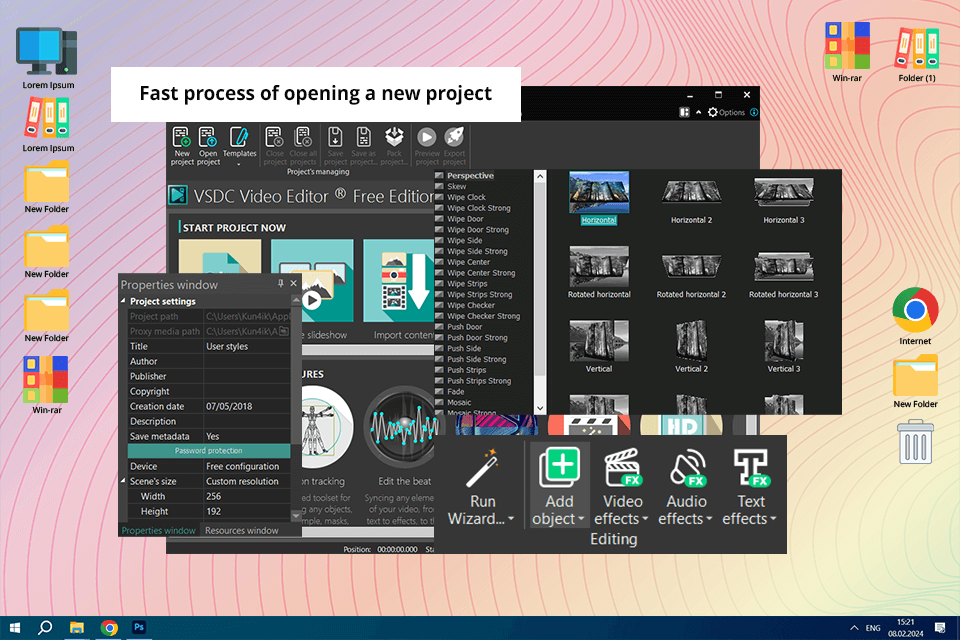Image resolution: width=960 pixels, height=640 pixels.
Task: Toggle the Mosaic transition checkbox
Action: click(x=439, y=402)
